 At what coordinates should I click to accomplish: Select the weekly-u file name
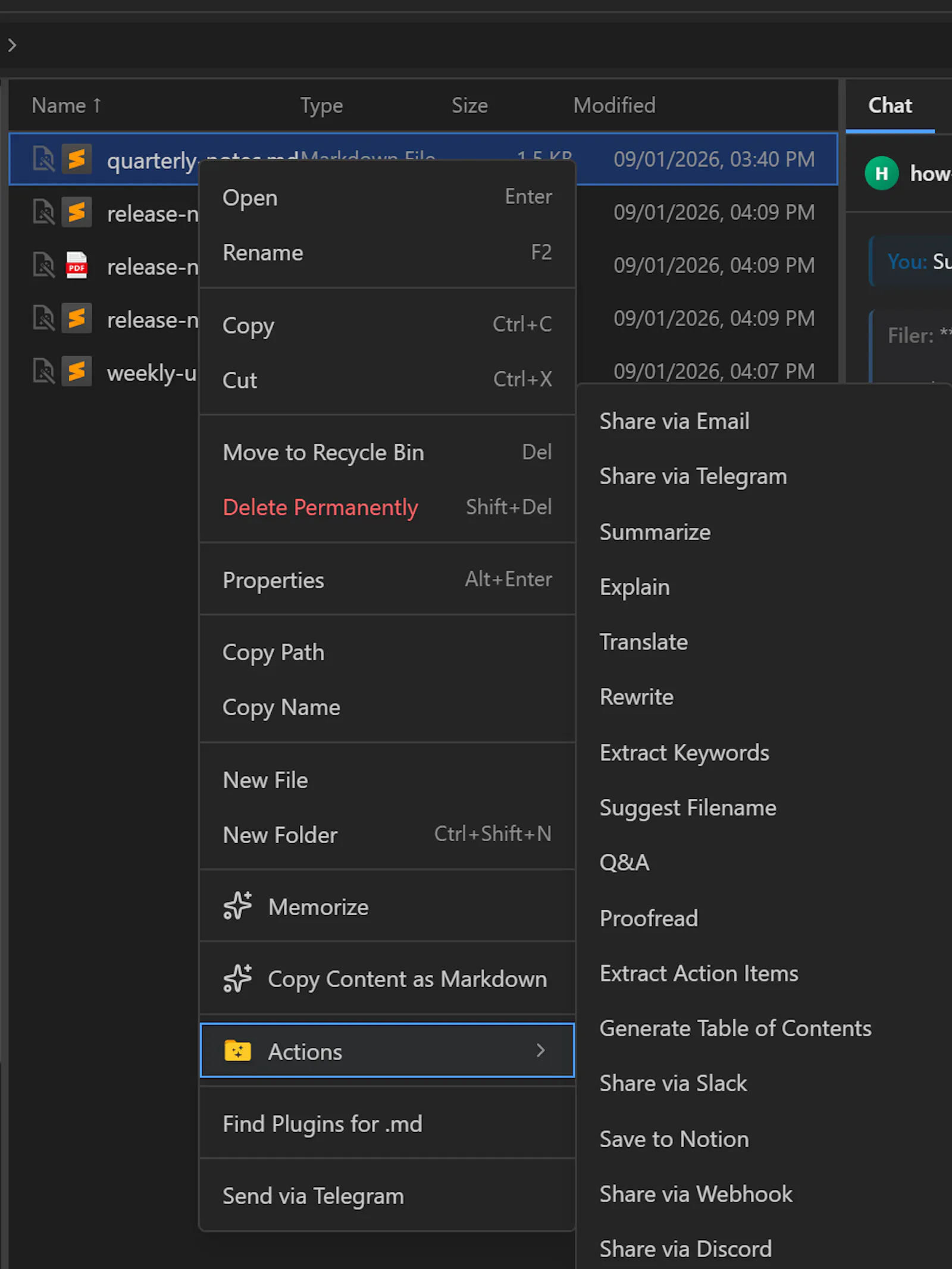pyautogui.click(x=152, y=373)
